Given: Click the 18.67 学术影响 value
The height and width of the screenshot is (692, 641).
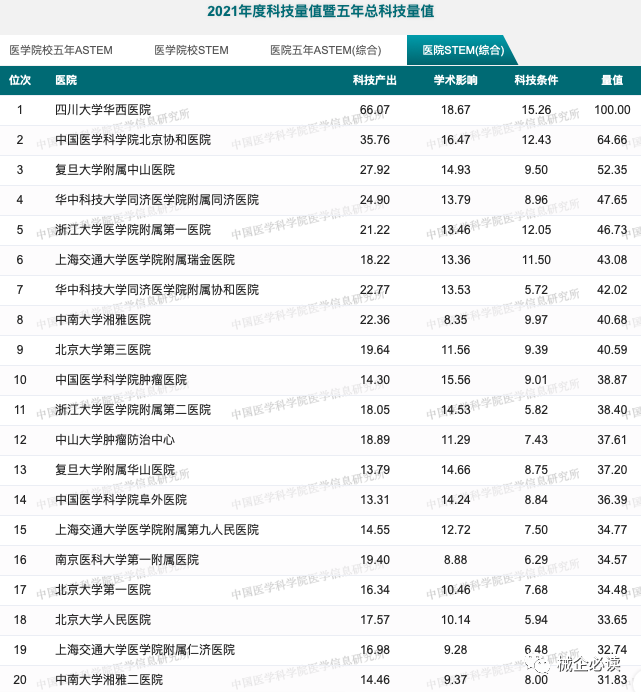Looking at the screenshot, I should (456, 109).
